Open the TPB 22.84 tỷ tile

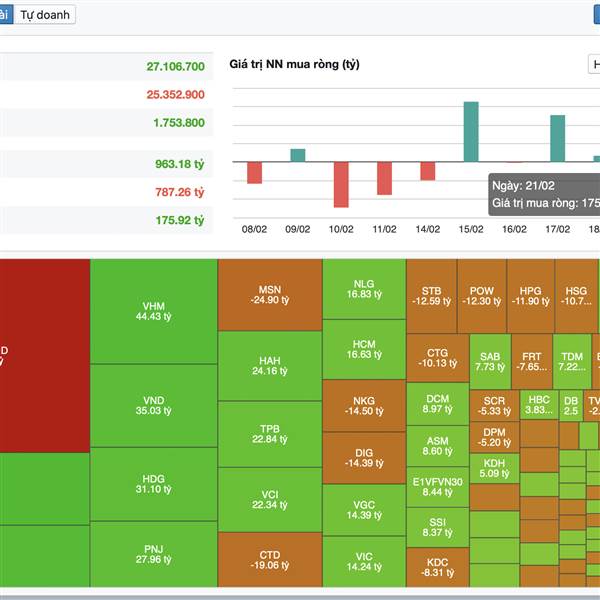(270, 434)
